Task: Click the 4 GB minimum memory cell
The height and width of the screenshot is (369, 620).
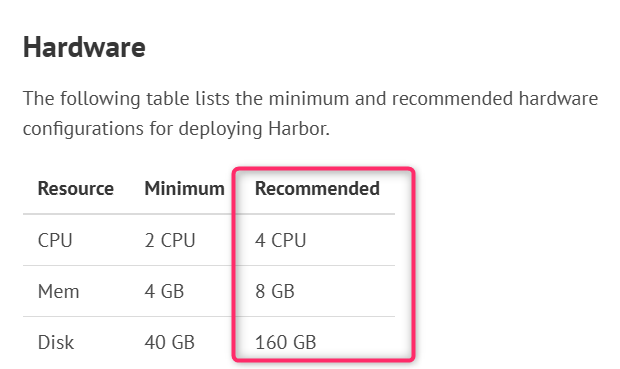Action: point(164,291)
